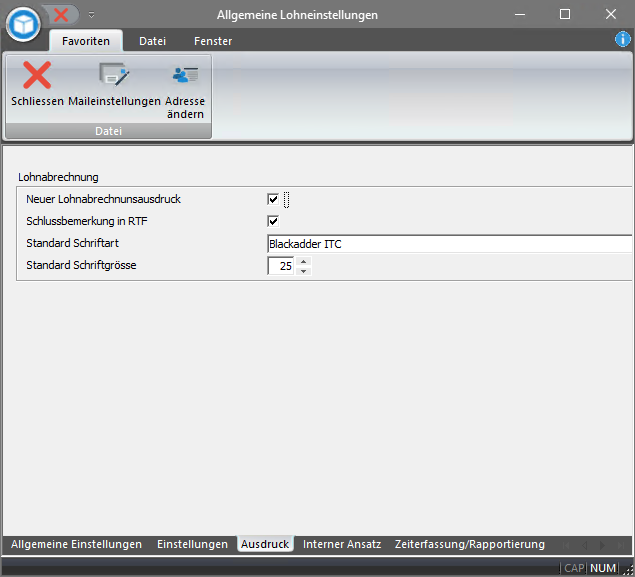Click the Neuer Lohnabrechnunsausdruck label
The width and height of the screenshot is (635, 577).
coord(103,199)
